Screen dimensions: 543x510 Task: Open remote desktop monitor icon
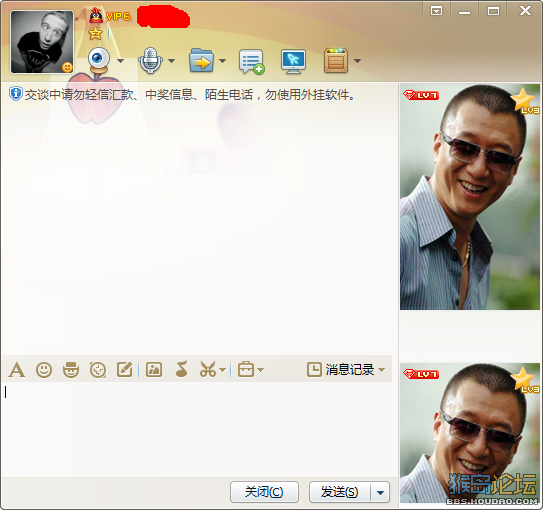(293, 62)
